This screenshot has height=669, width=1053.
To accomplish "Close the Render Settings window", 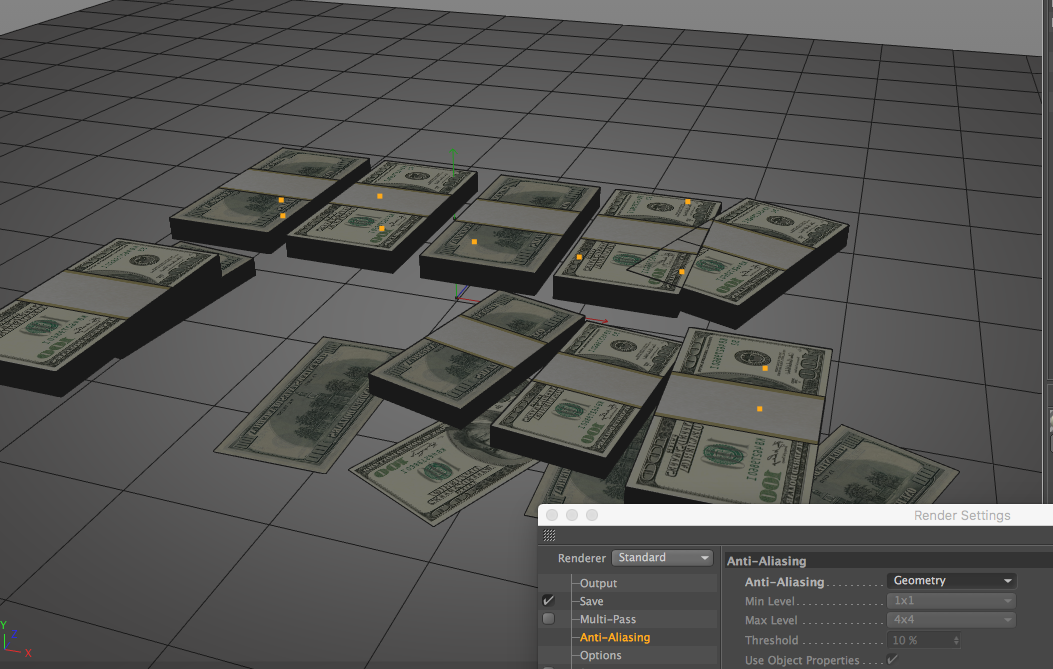I will point(552,515).
